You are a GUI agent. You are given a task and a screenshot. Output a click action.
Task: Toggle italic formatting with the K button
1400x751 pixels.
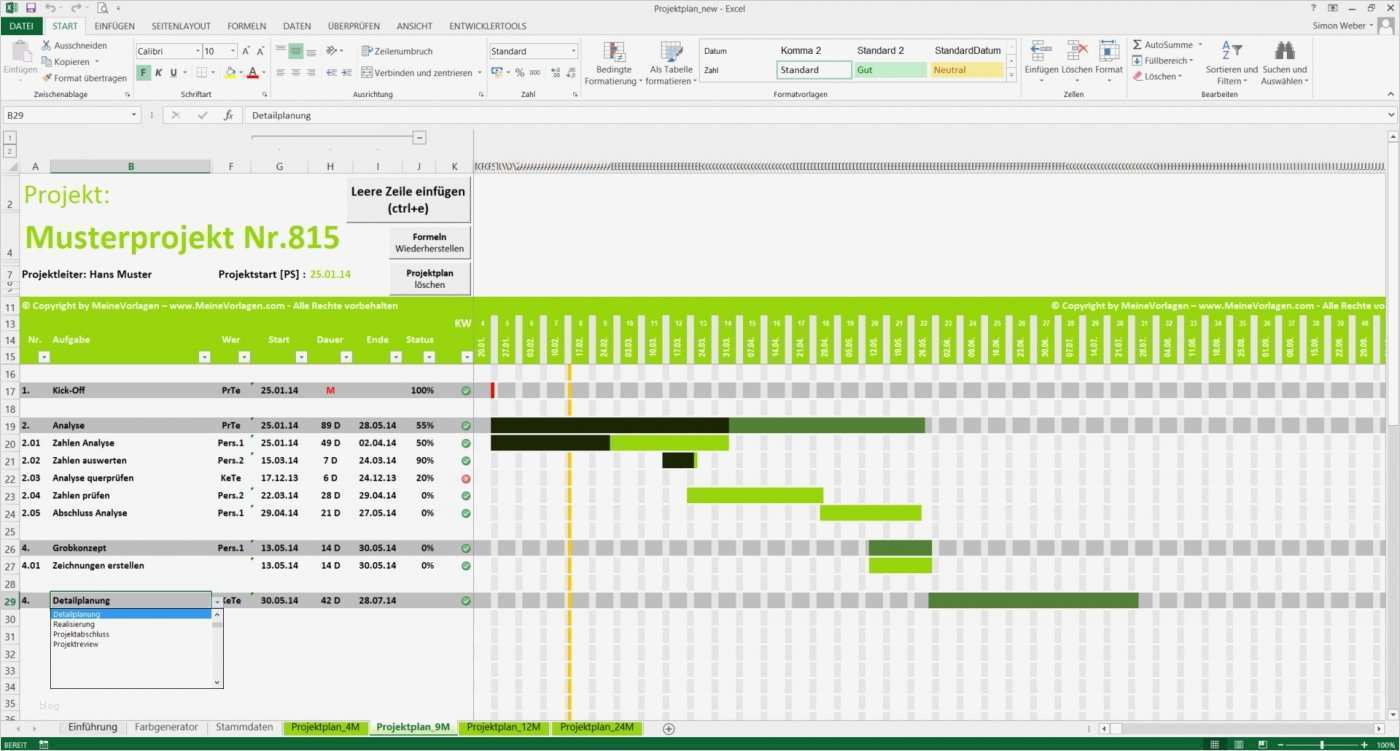tap(158, 72)
